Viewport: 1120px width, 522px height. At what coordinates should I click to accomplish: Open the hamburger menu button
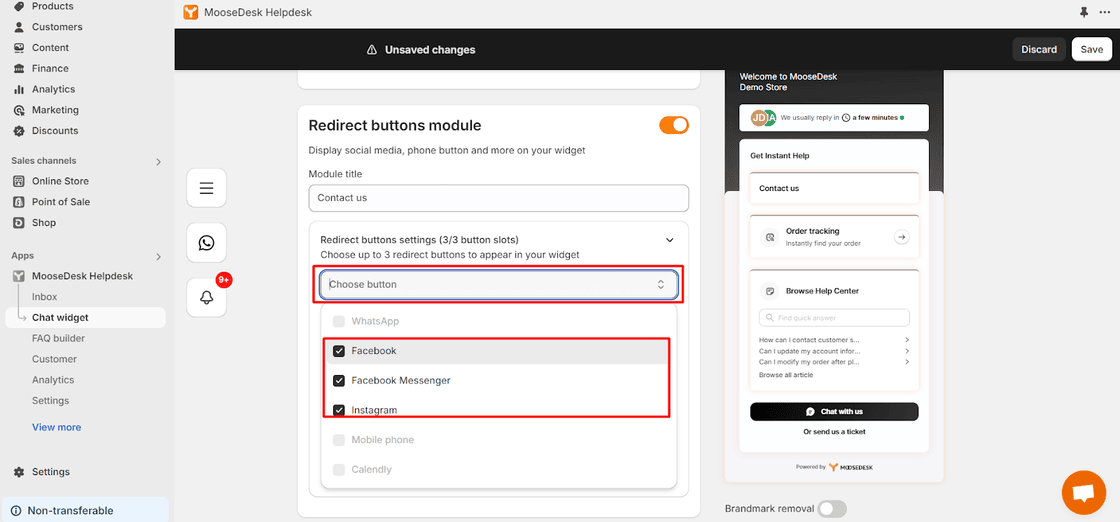(x=206, y=189)
